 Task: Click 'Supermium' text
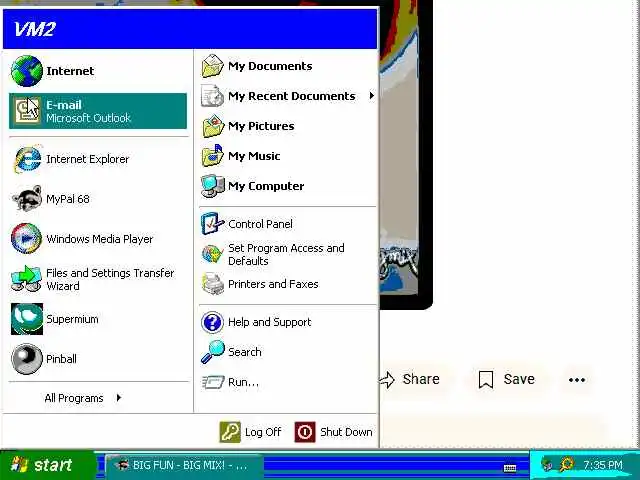click(72, 319)
